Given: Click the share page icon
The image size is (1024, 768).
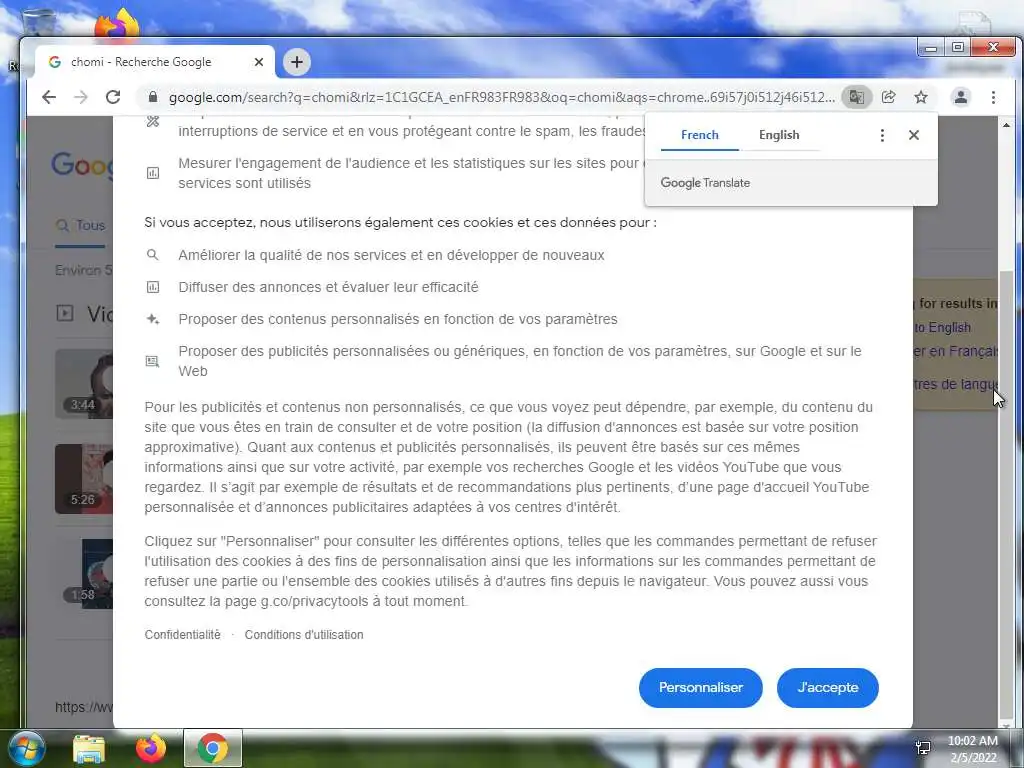Looking at the screenshot, I should (x=889, y=97).
